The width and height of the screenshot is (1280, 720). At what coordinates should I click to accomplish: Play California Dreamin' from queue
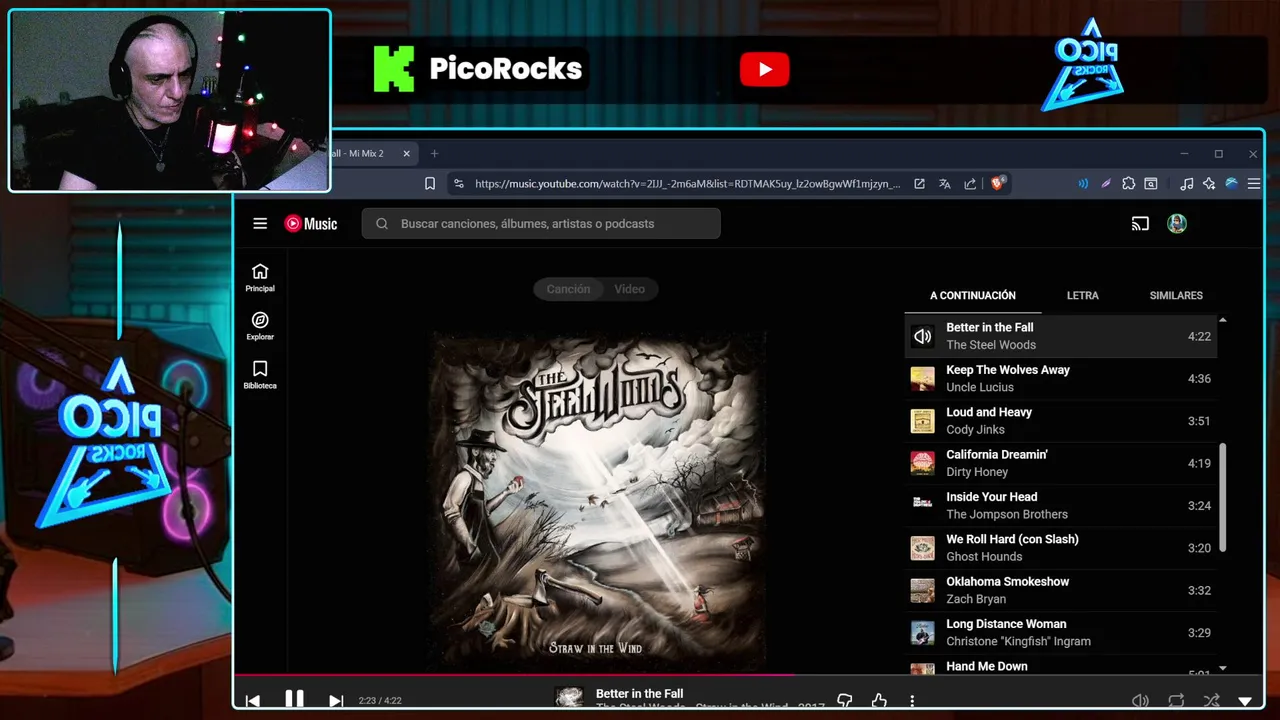point(1061,463)
